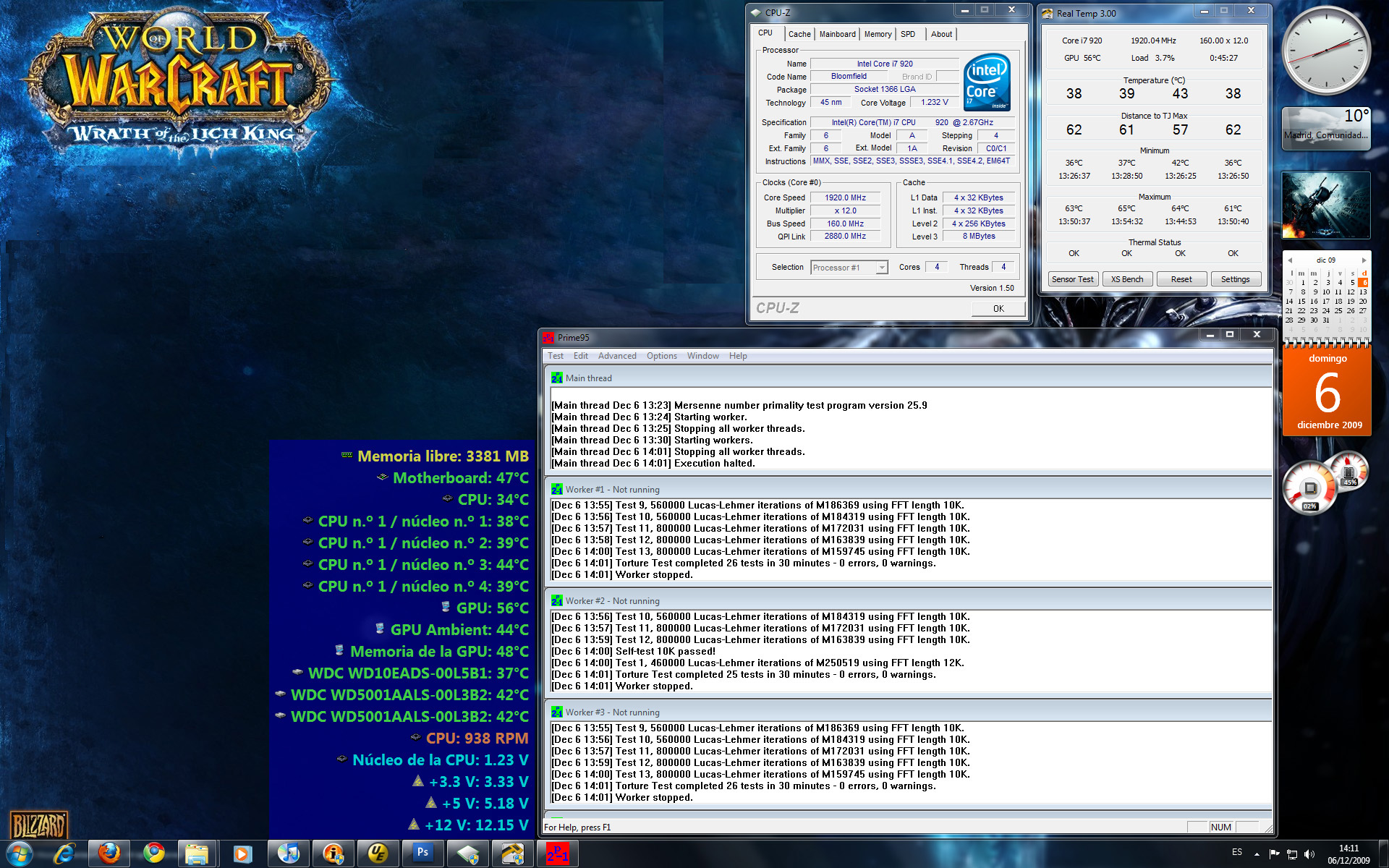Open the Processor #1 selection dropdown
The height and width of the screenshot is (868, 1389).
[x=849, y=268]
